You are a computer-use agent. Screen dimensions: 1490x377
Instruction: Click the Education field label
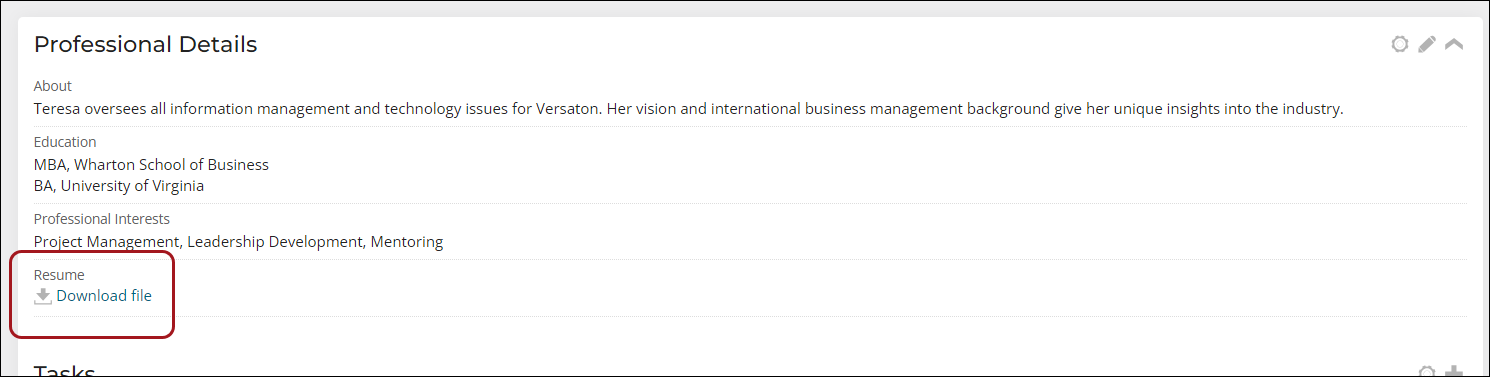click(65, 142)
